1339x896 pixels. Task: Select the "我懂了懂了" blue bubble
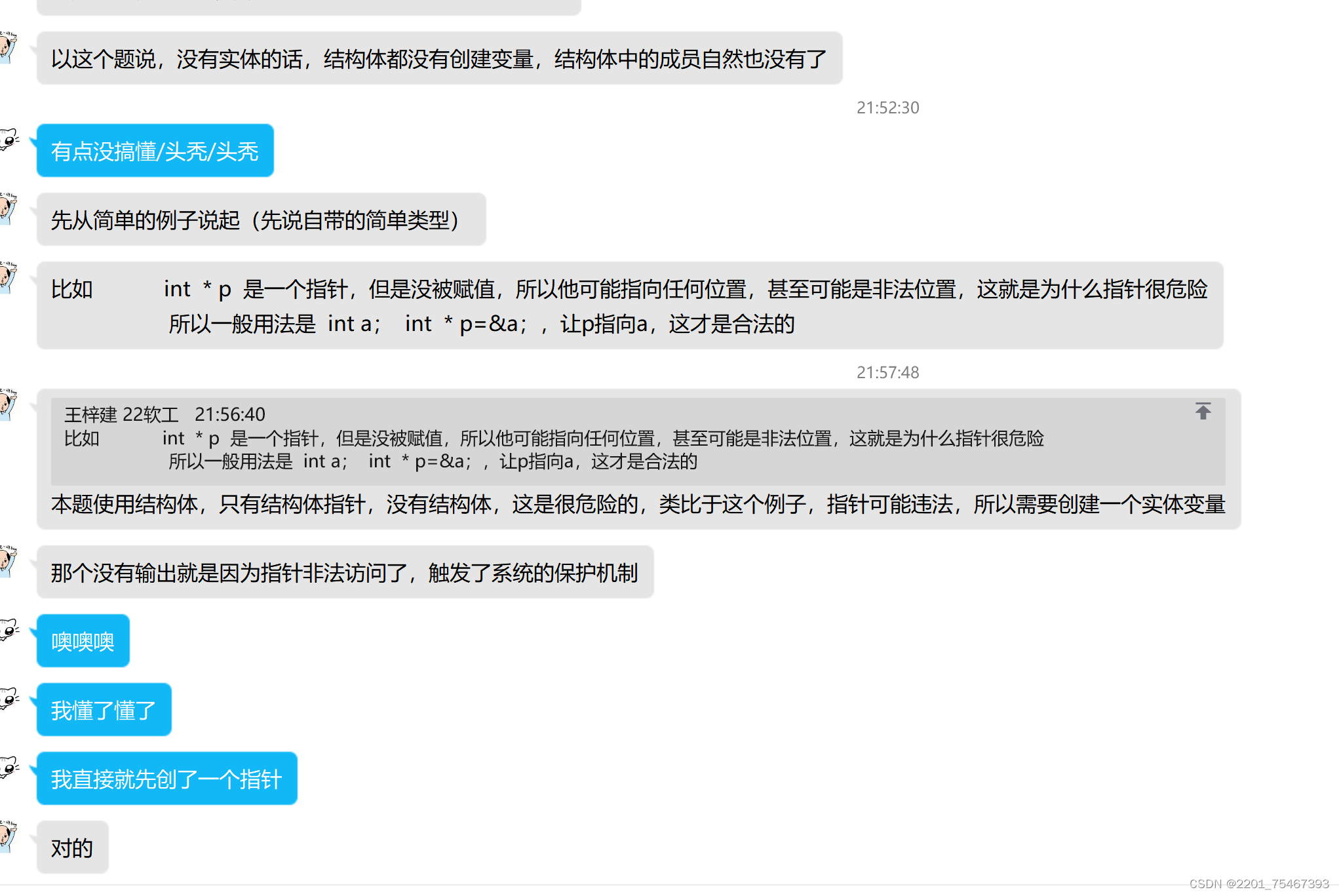coord(104,709)
